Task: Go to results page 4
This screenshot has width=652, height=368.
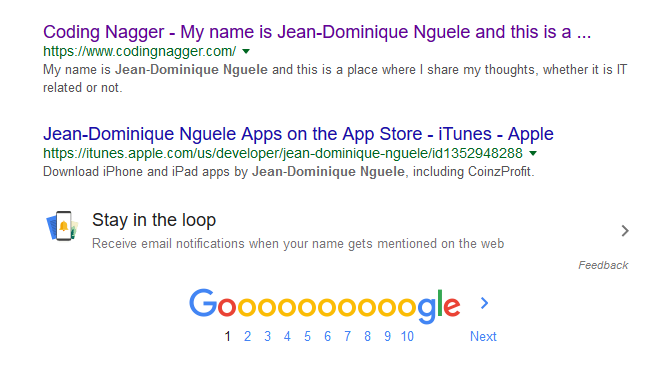Action: (x=287, y=336)
